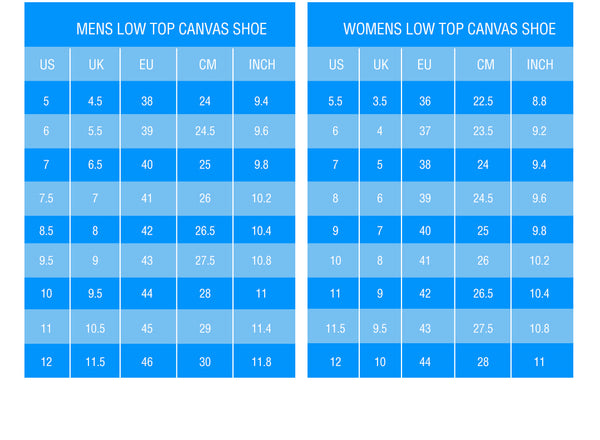
Task: Click the Womens Low Top Canvas Shoe title
Action: (x=449, y=29)
